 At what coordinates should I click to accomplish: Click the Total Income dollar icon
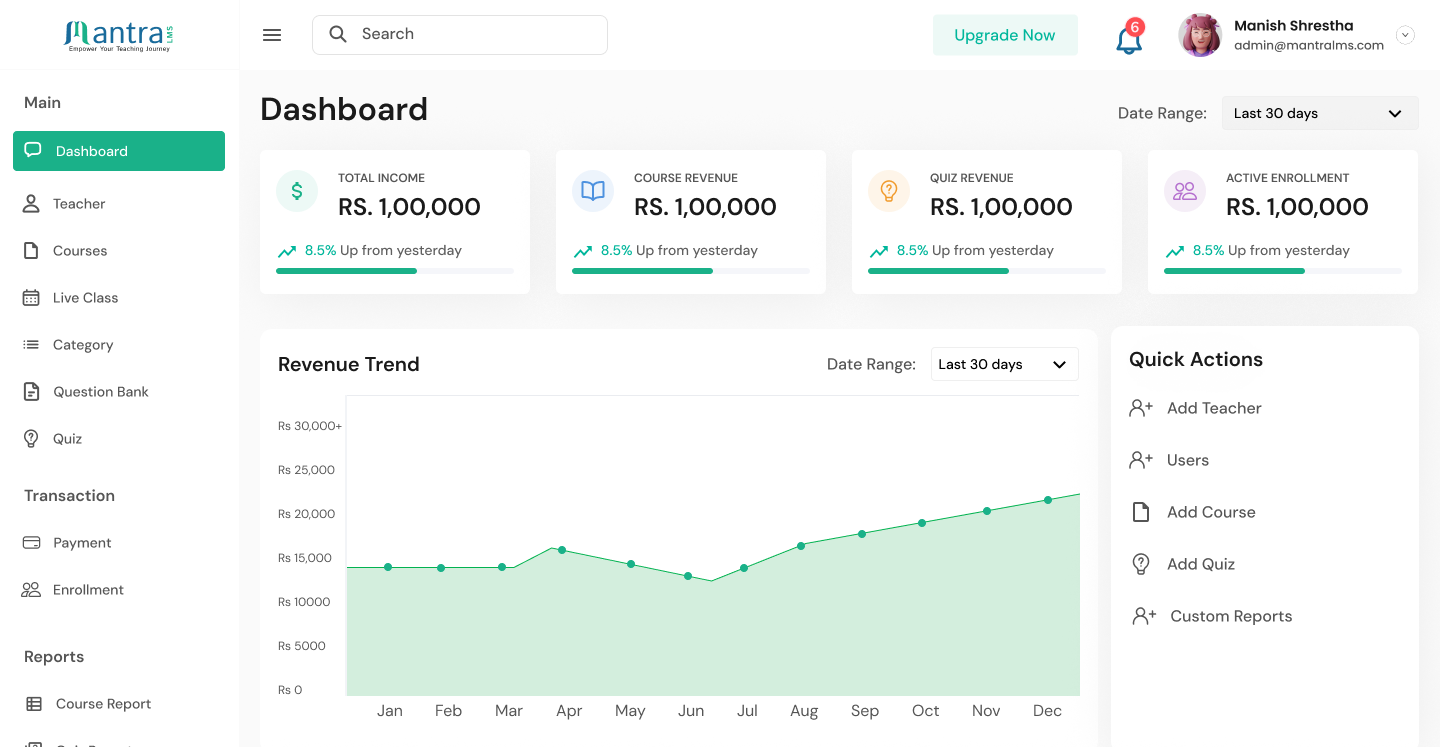pyautogui.click(x=297, y=191)
